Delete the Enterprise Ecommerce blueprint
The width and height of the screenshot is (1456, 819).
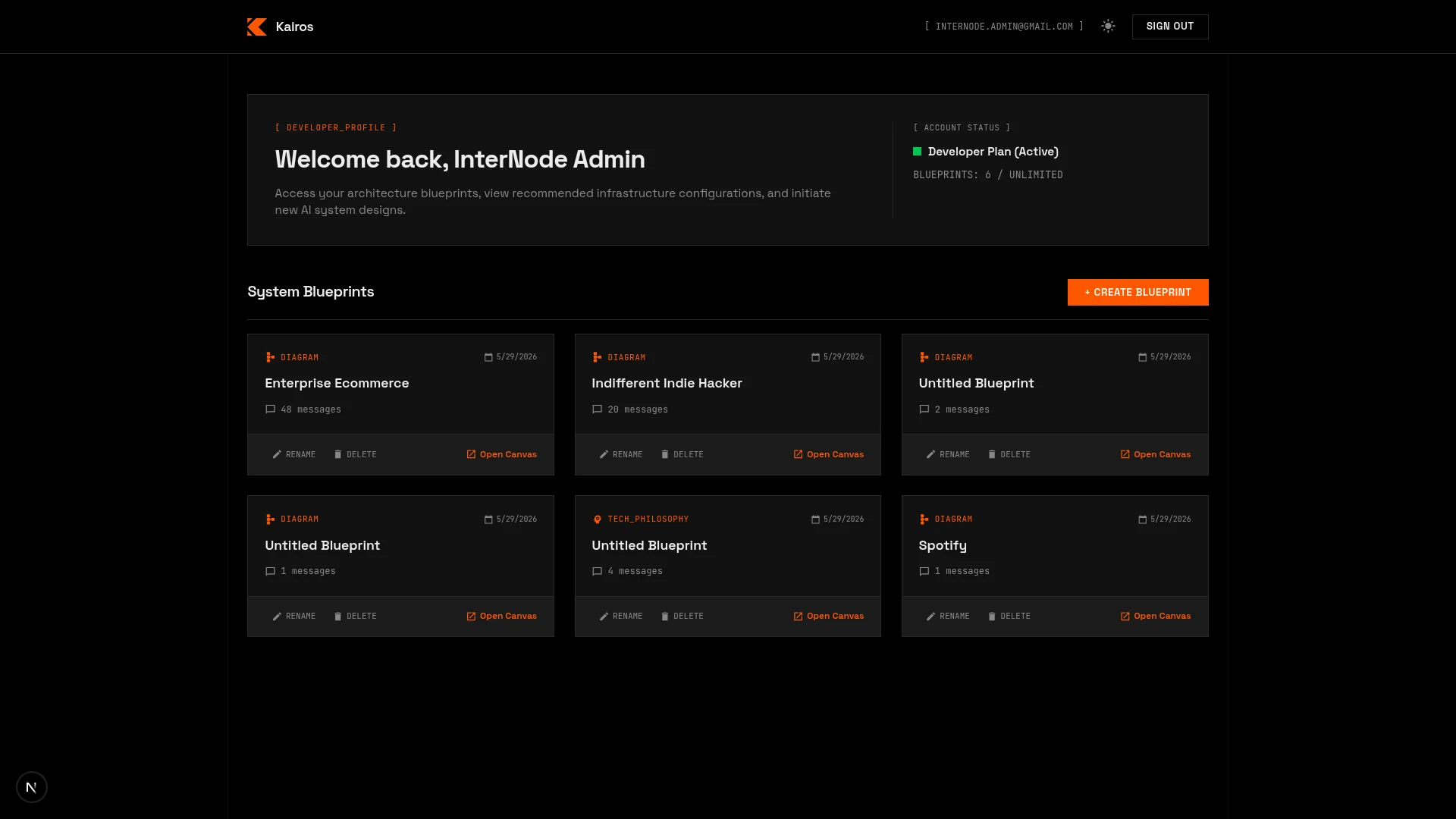[x=356, y=454]
